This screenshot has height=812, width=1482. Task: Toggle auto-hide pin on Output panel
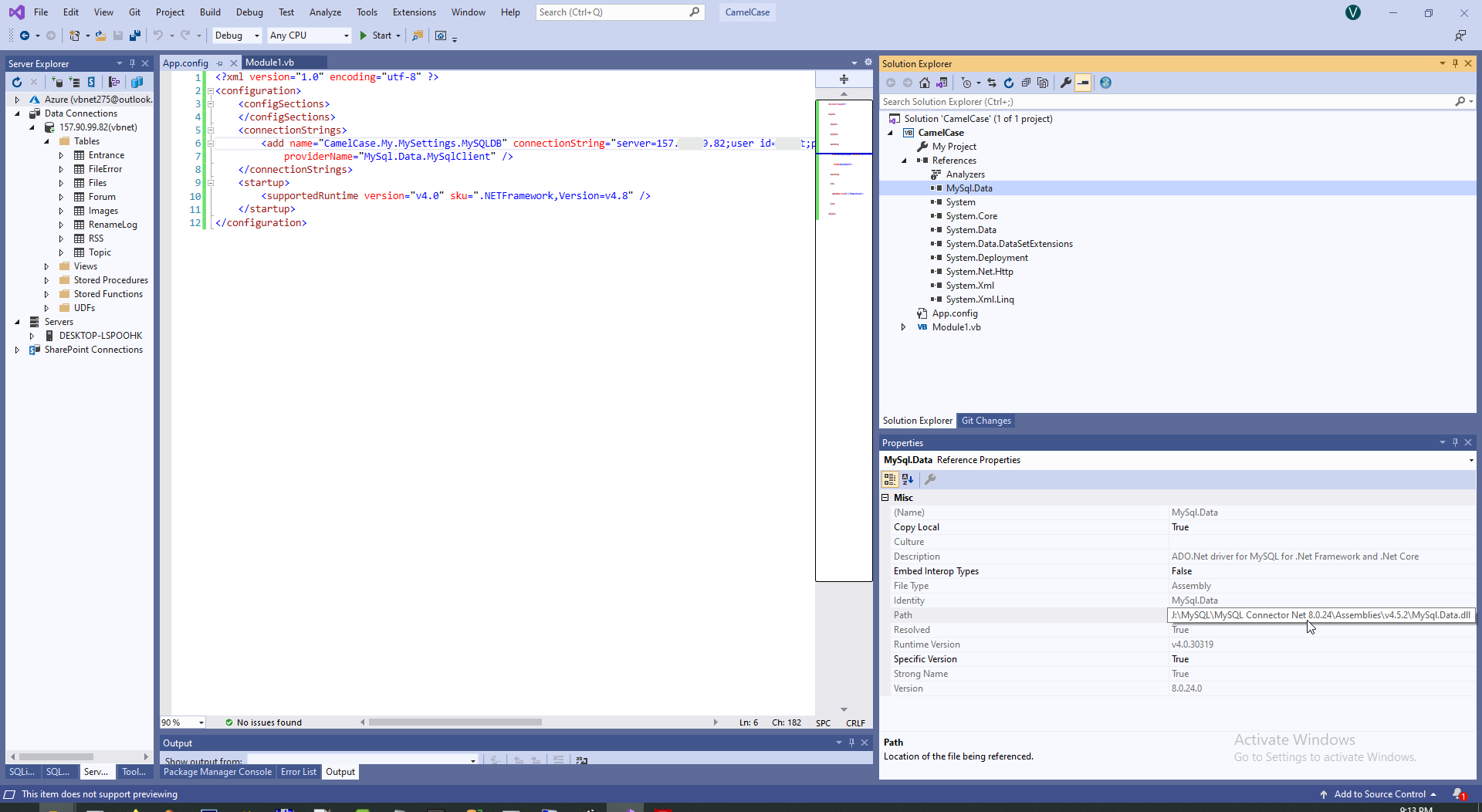point(851,743)
